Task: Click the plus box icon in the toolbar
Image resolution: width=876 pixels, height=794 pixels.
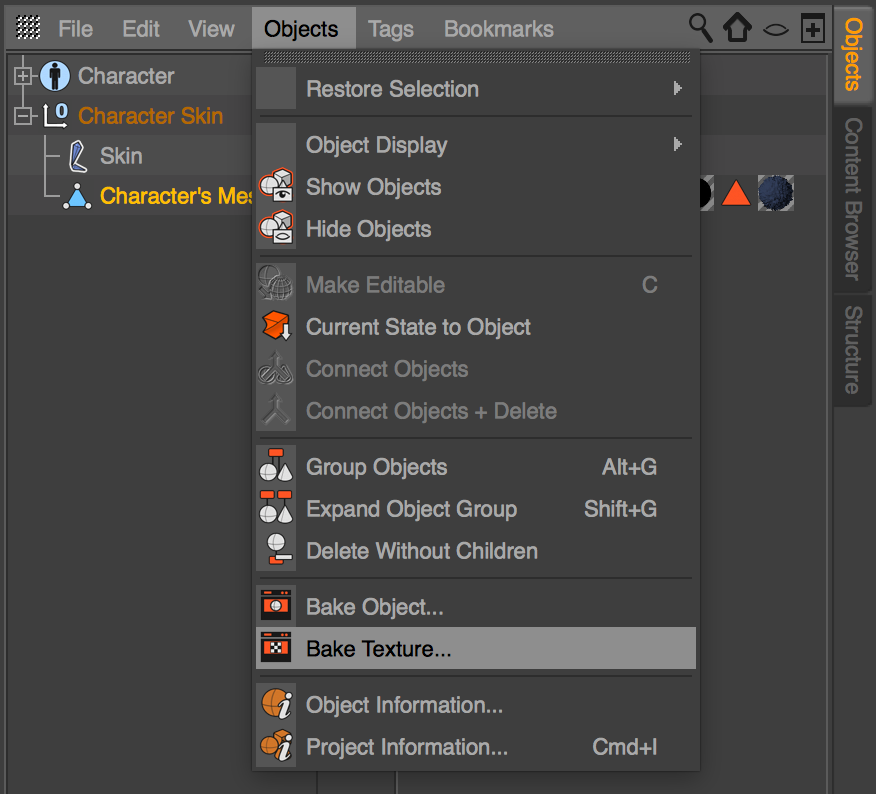Action: pos(812,29)
